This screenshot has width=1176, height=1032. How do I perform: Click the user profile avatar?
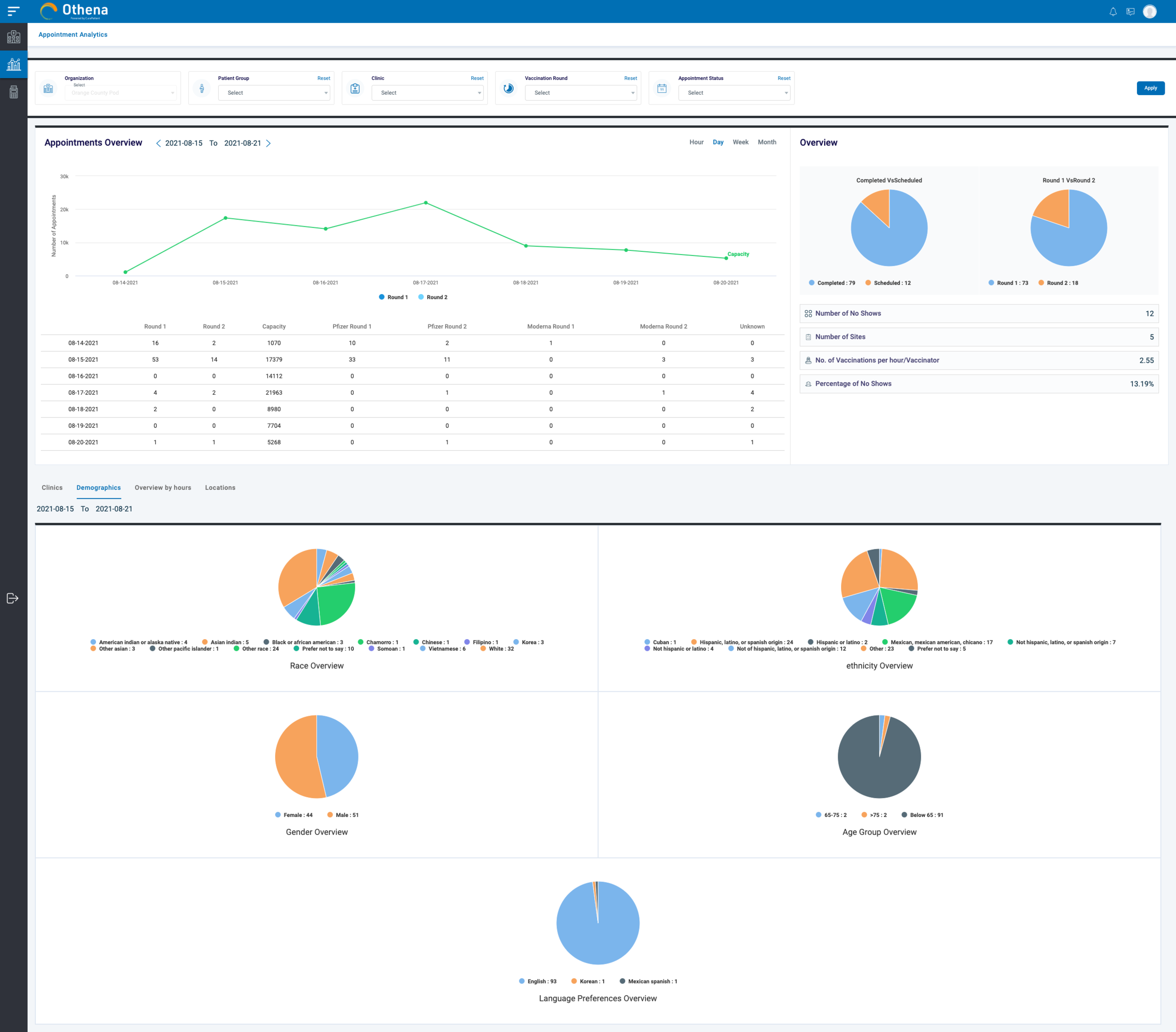(1149, 11)
